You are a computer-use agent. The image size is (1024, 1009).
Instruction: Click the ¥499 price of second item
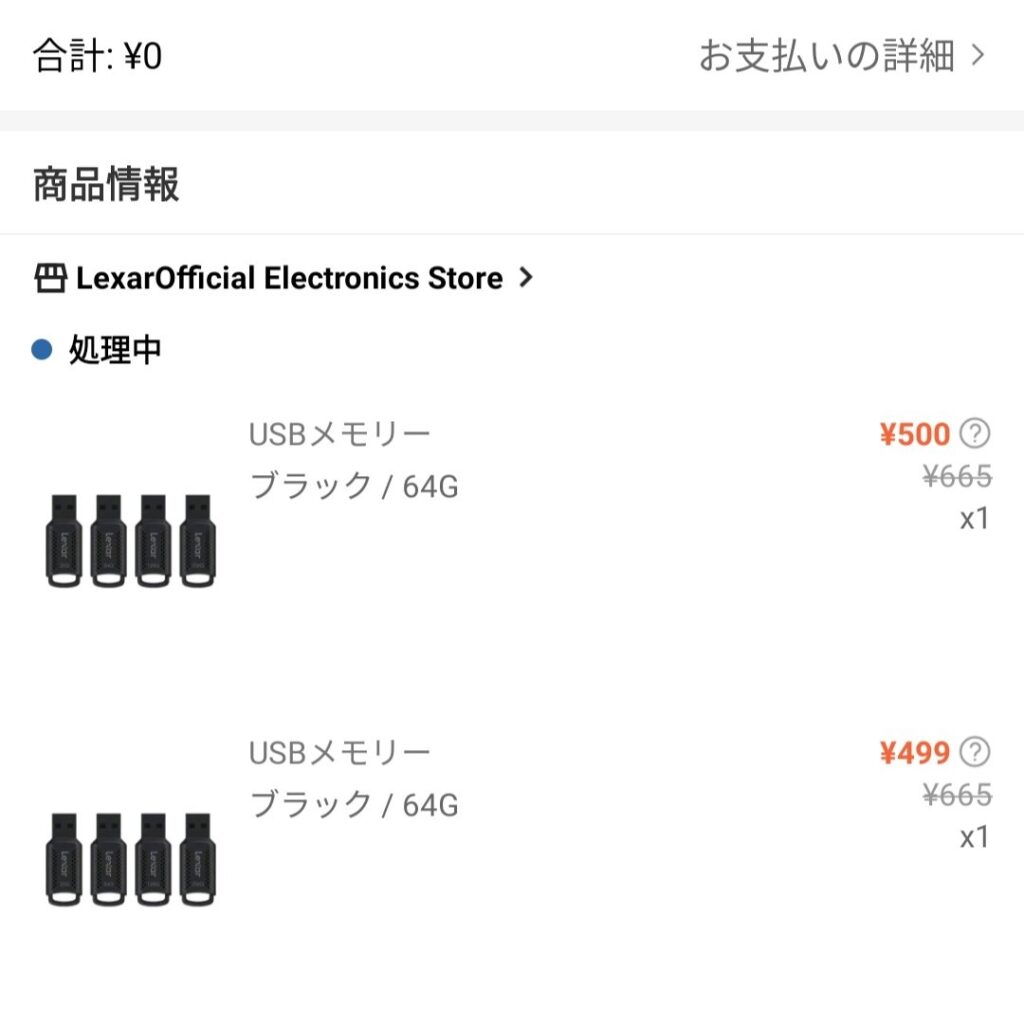(x=914, y=753)
